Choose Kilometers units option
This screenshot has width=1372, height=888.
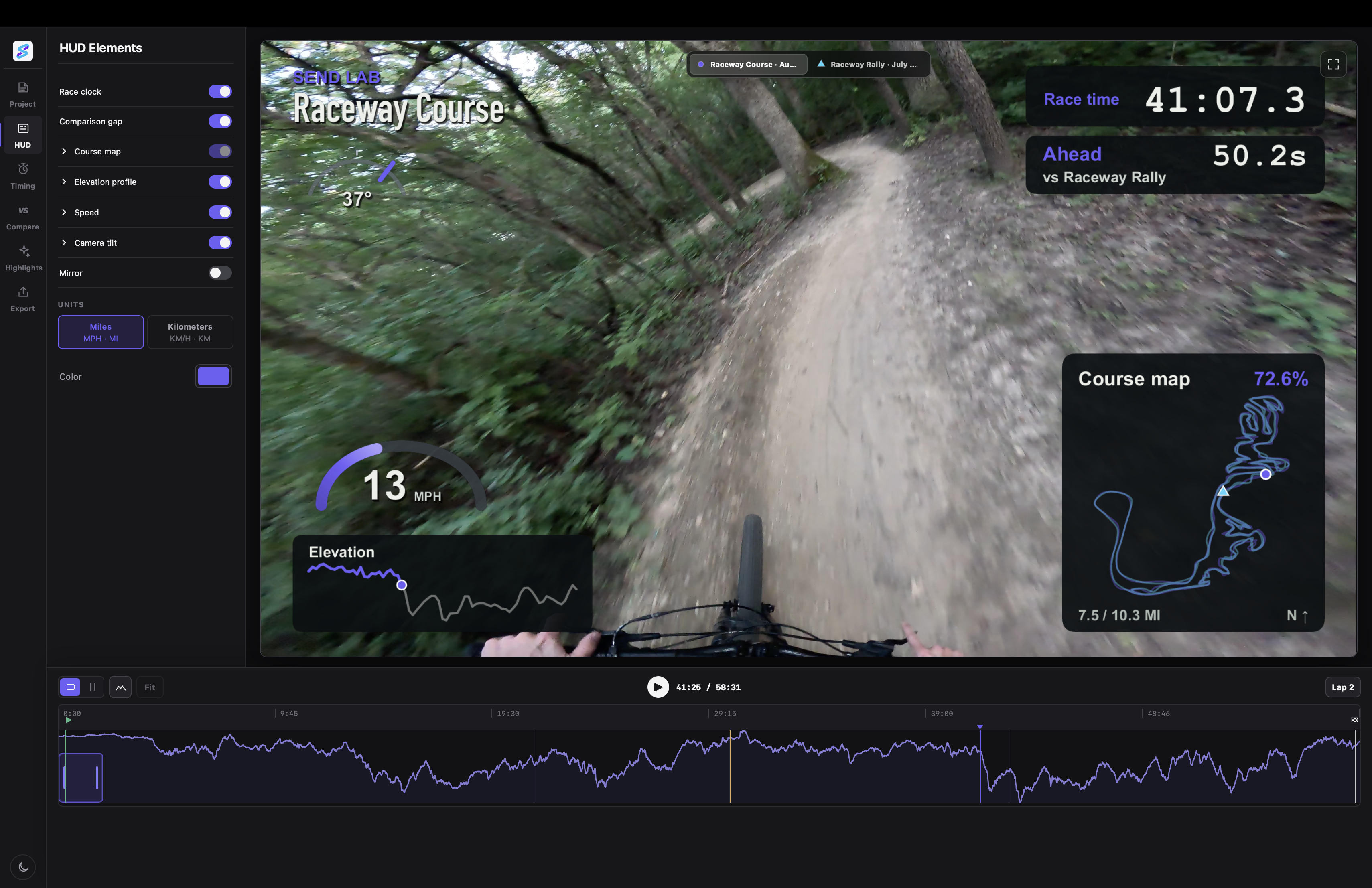click(x=190, y=332)
